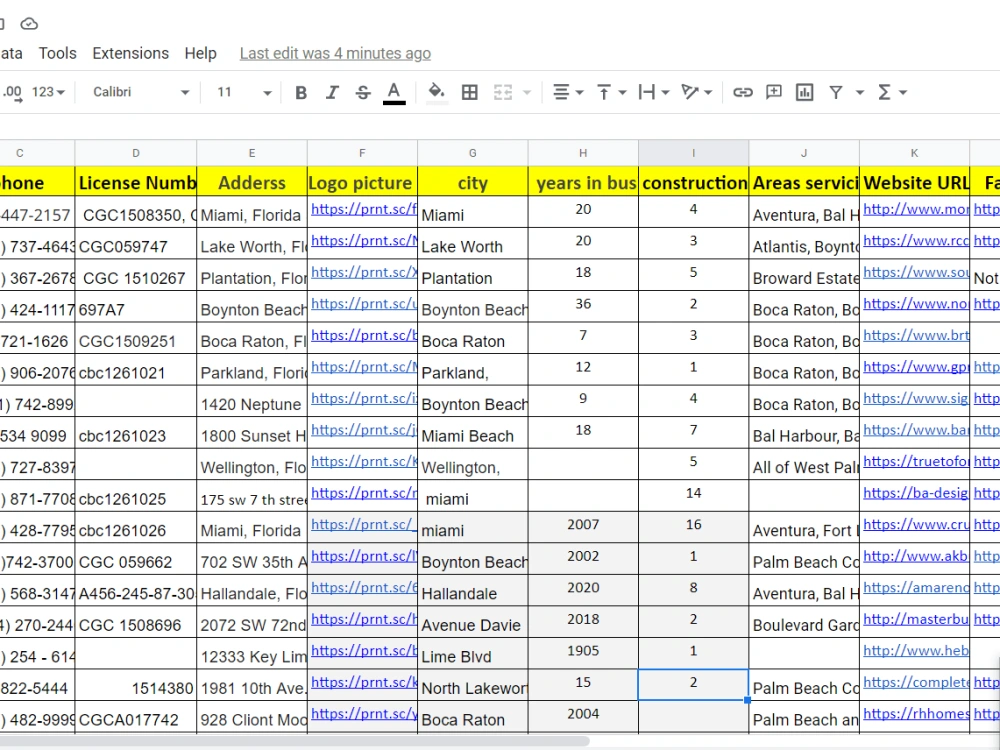Select column G header
This screenshot has width=1000, height=750.
(x=473, y=153)
